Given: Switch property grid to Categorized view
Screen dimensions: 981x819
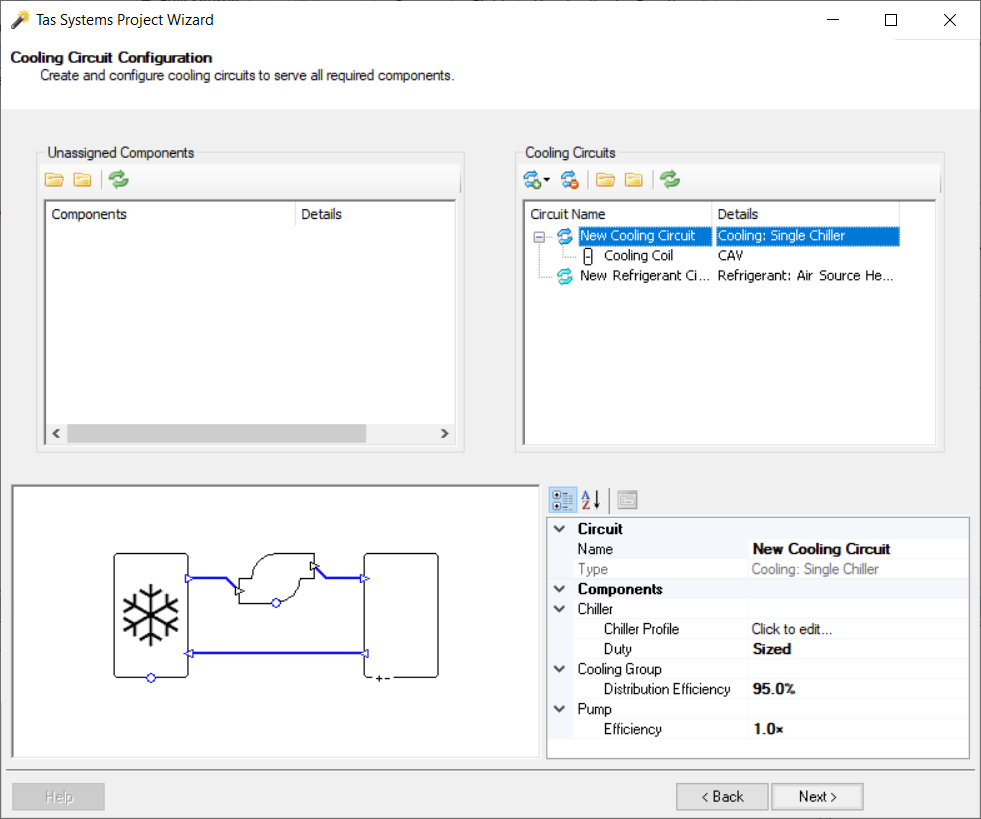Looking at the screenshot, I should [x=562, y=500].
